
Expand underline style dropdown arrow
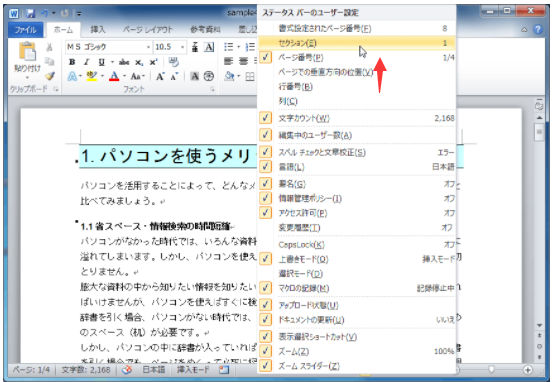pos(112,62)
